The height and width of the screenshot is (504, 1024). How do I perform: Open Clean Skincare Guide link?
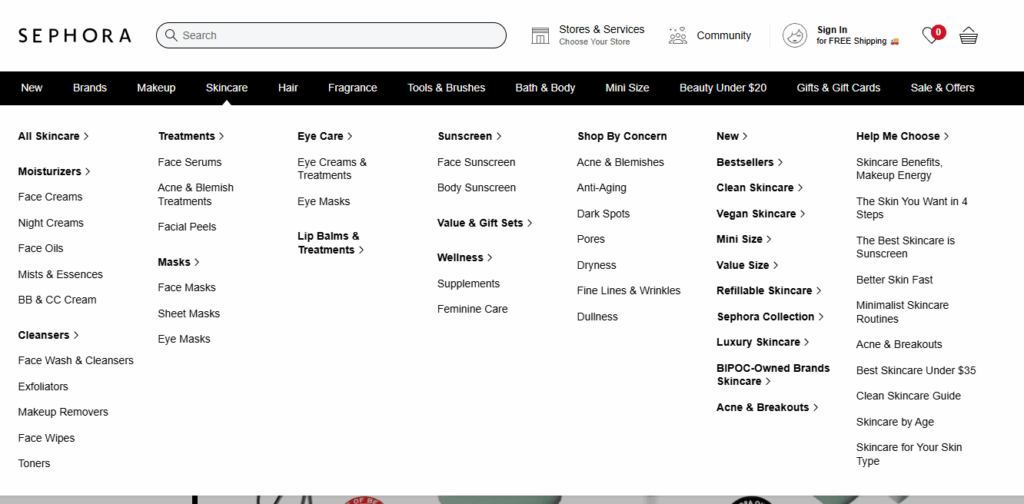point(908,396)
